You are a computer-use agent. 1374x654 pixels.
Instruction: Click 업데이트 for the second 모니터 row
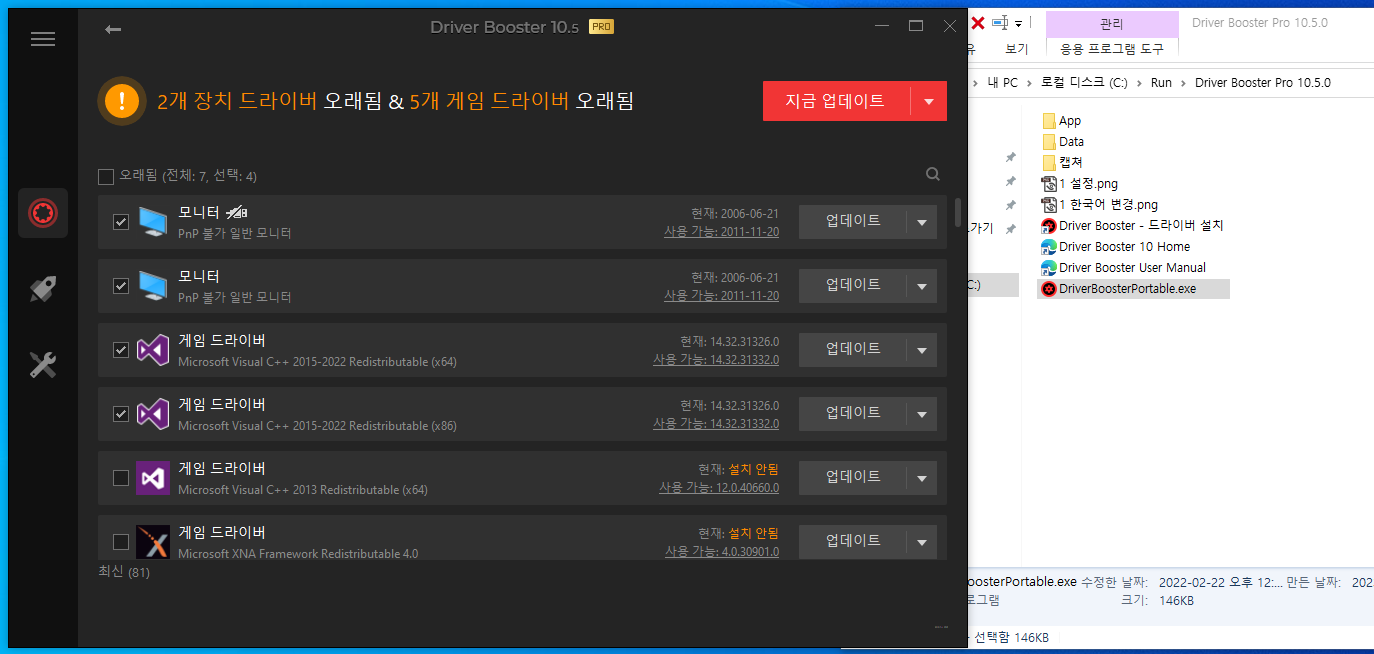853,286
